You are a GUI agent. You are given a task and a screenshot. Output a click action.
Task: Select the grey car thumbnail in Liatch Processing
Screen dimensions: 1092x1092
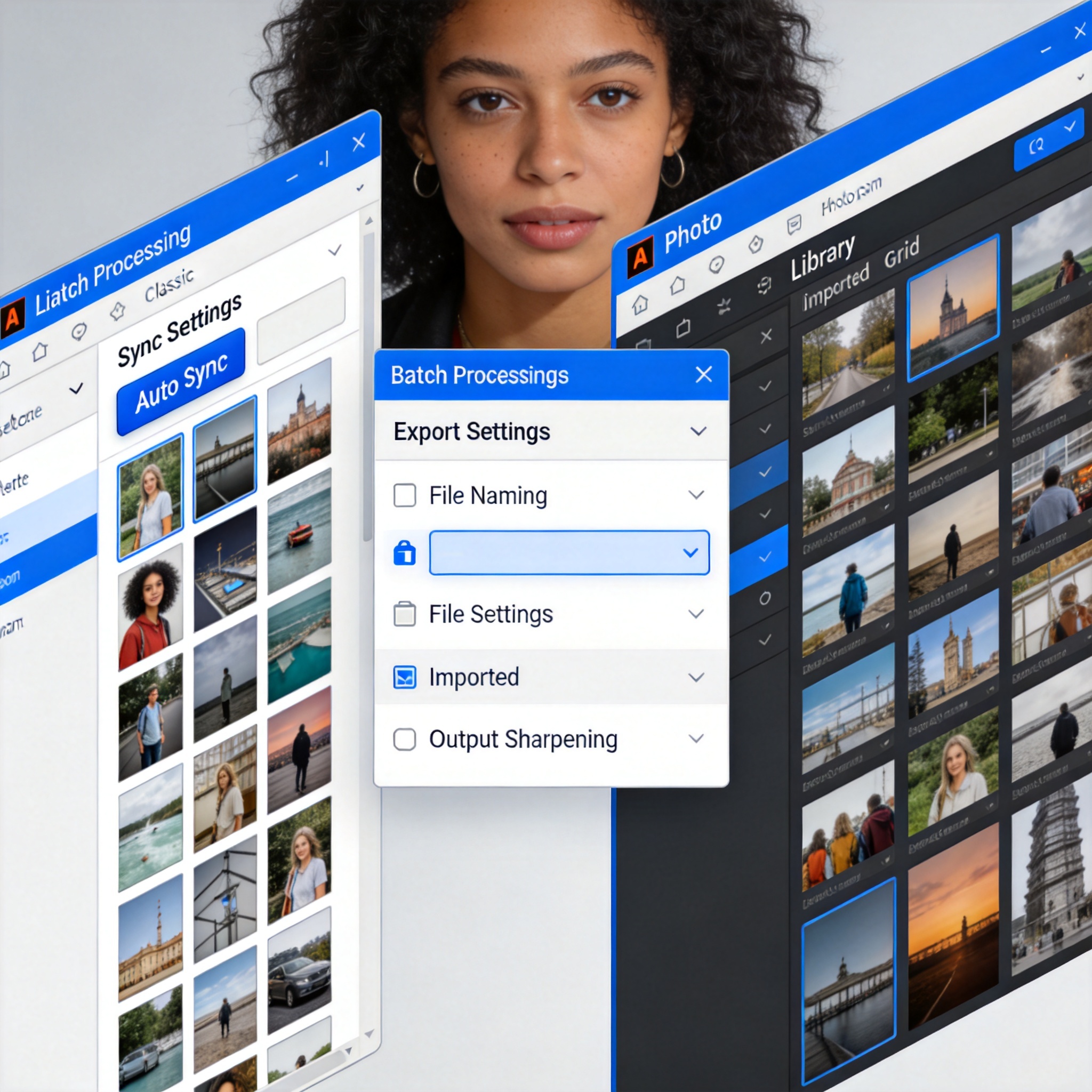tap(299, 971)
